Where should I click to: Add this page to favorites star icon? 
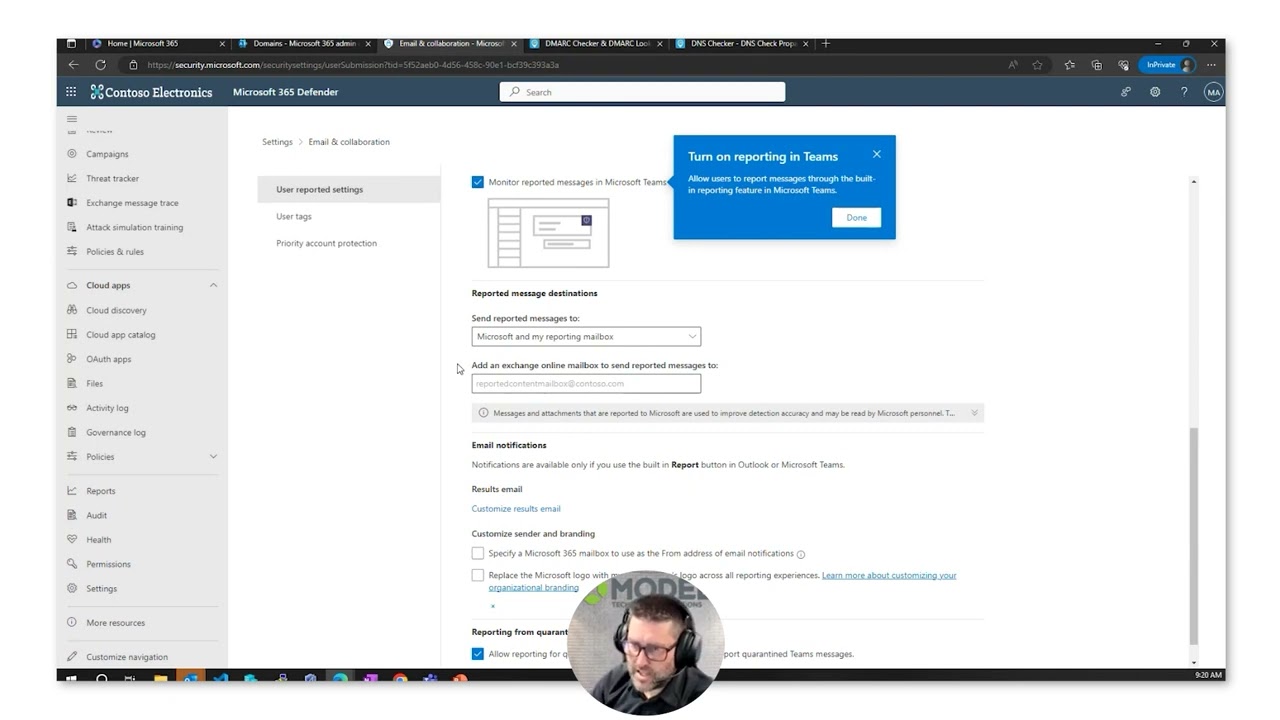pyautogui.click(x=1038, y=65)
